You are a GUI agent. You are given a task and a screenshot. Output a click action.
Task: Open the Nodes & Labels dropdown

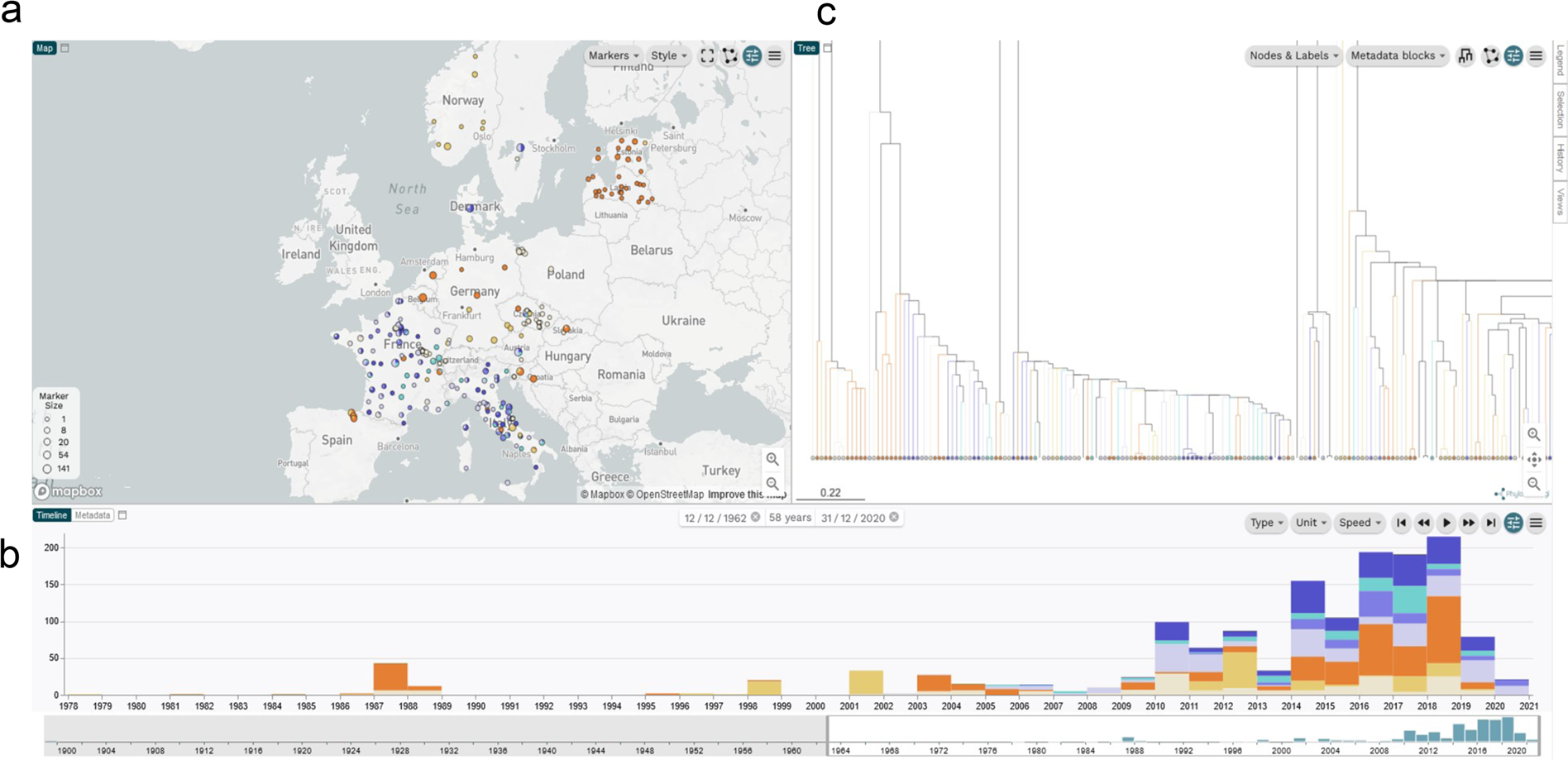coord(1293,56)
